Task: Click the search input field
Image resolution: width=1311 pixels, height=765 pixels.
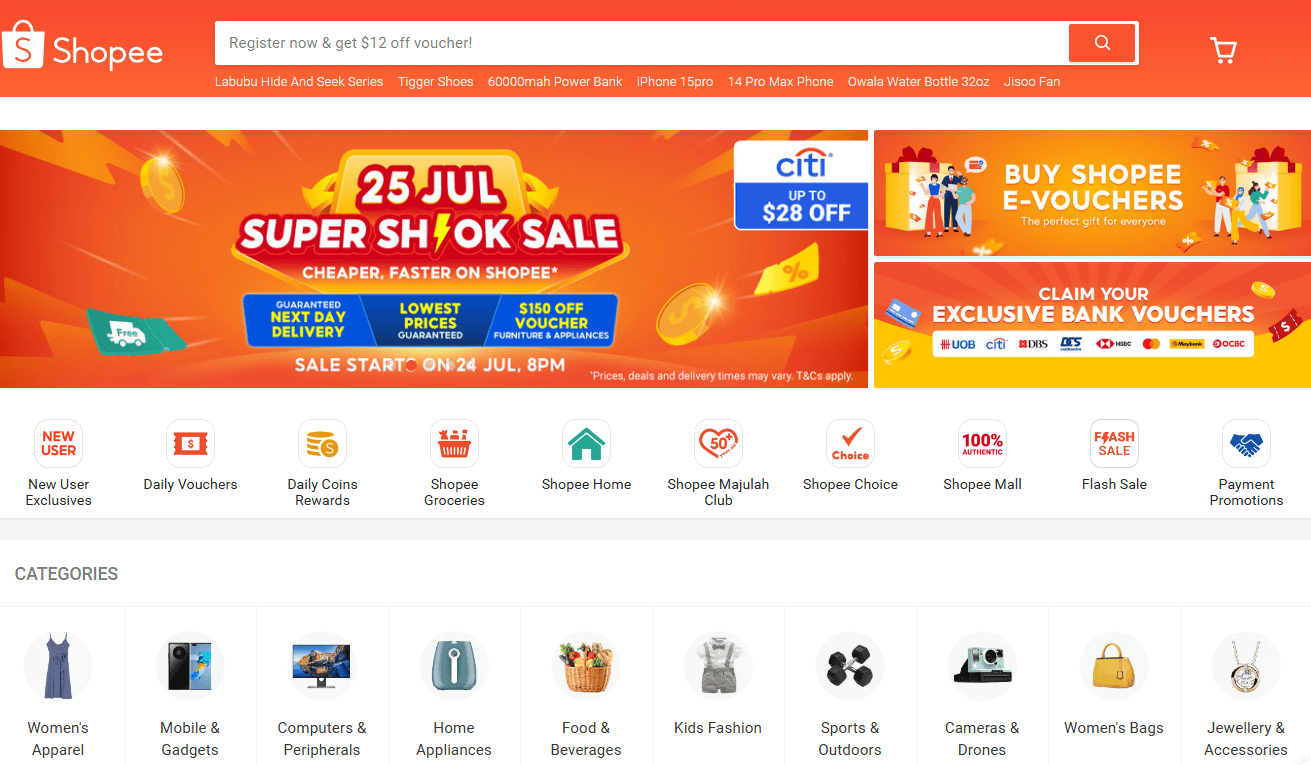Action: [x=642, y=43]
